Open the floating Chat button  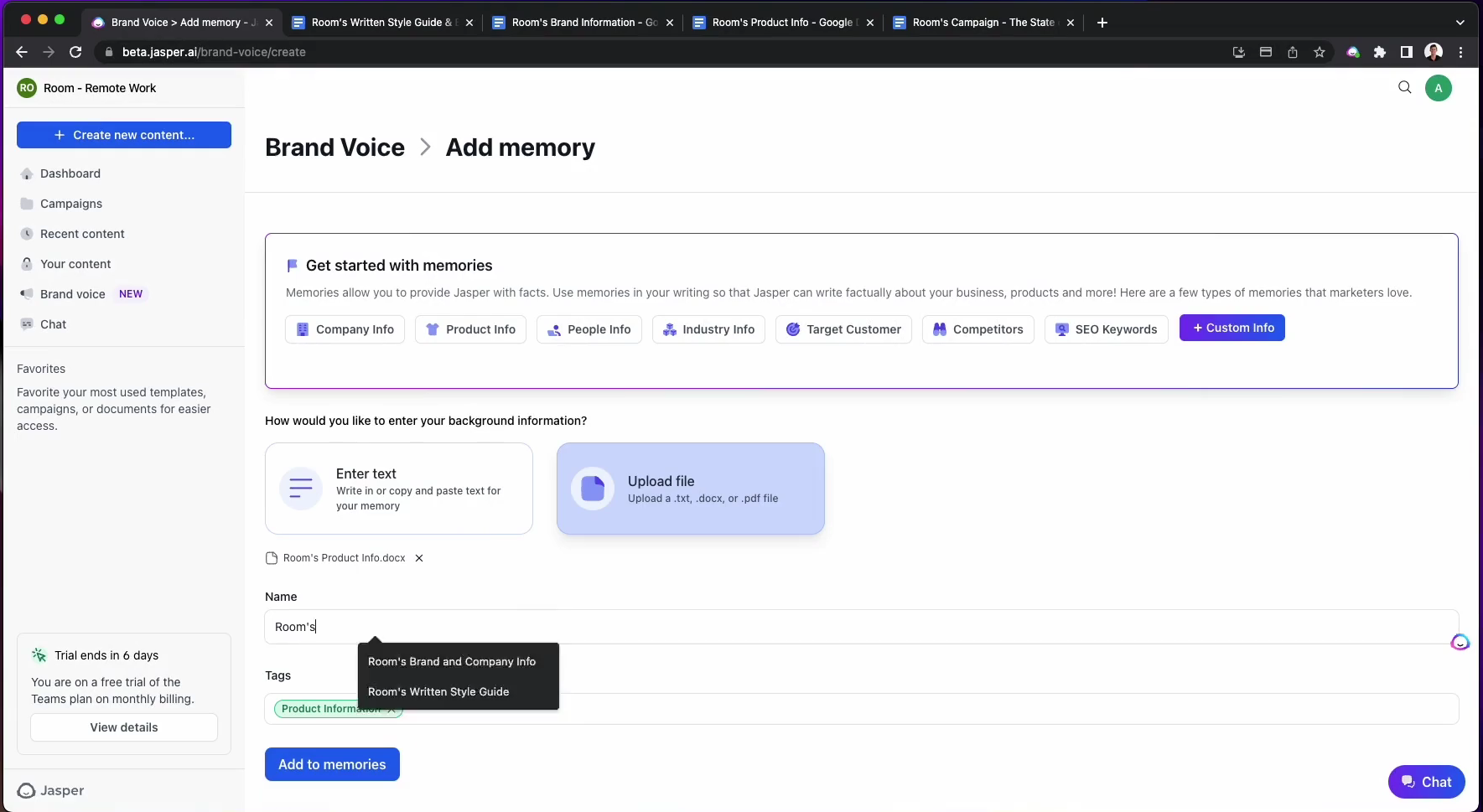click(x=1426, y=782)
